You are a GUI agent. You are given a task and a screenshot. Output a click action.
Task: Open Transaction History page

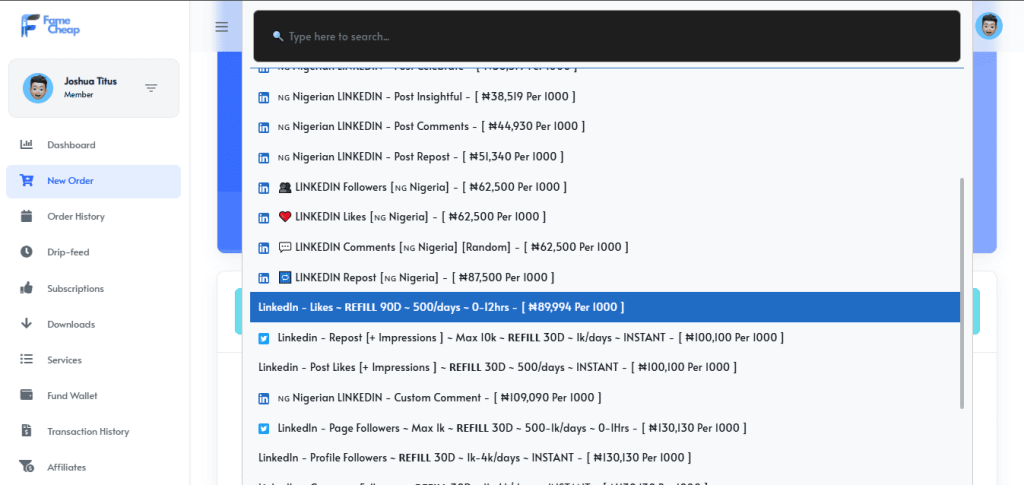(93, 431)
